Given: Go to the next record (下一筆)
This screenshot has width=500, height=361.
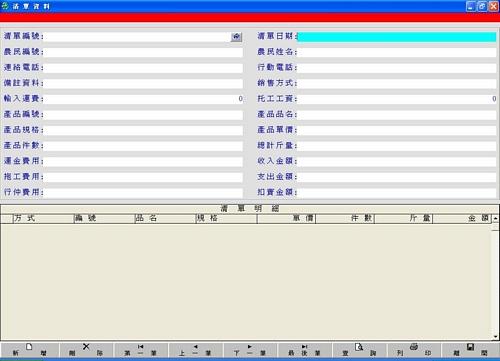Looking at the screenshot, I should (x=250, y=350).
